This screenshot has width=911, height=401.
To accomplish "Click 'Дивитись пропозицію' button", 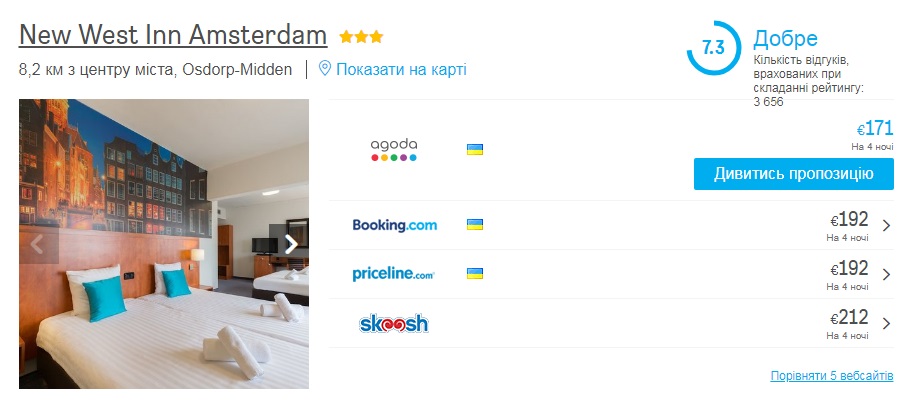I will pos(794,174).
